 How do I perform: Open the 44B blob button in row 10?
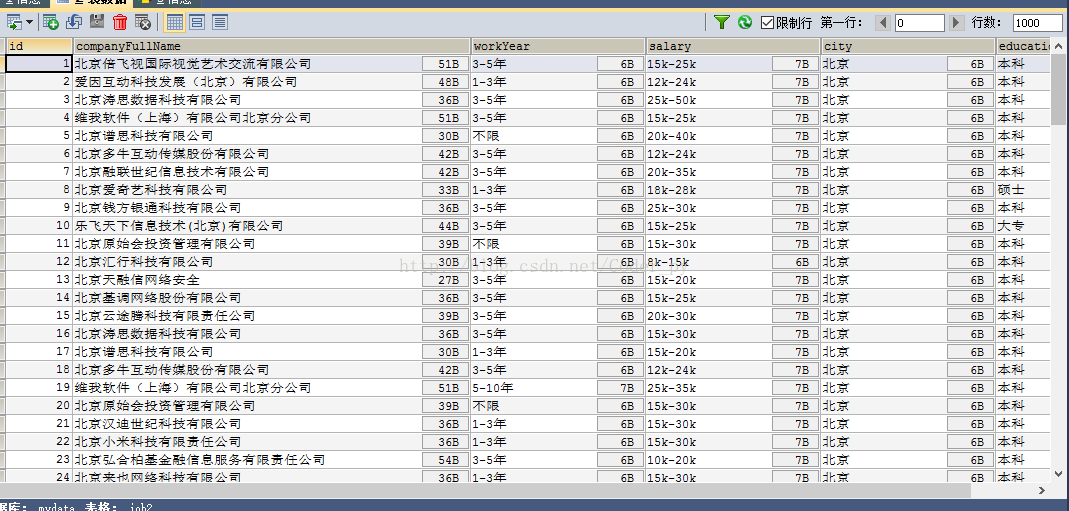[x=445, y=226]
